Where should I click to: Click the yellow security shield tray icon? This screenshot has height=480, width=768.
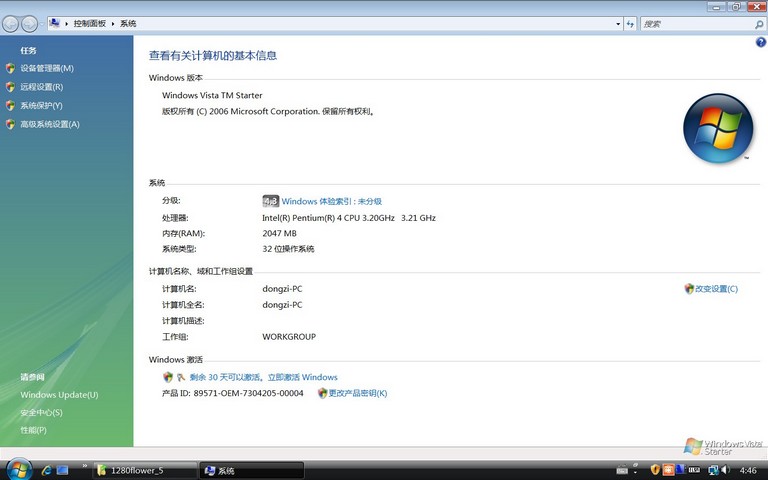pyautogui.click(x=655, y=470)
